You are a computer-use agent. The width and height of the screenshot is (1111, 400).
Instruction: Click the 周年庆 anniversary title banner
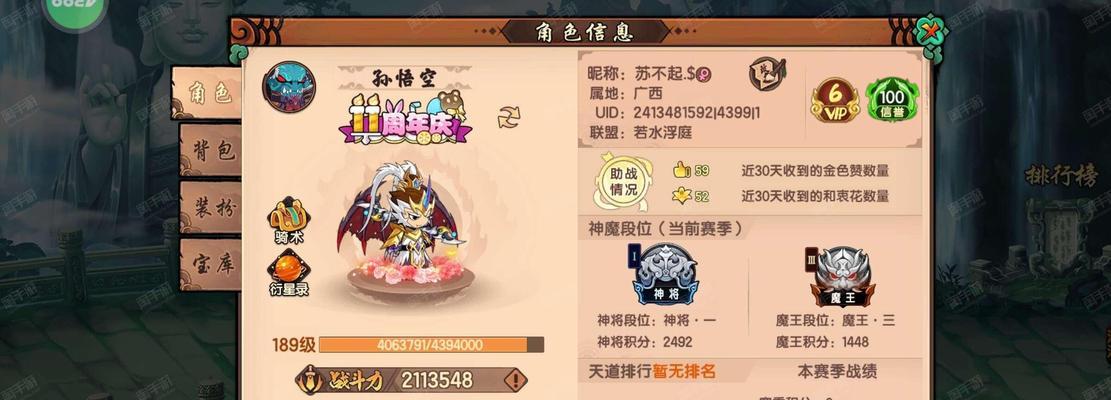coord(406,118)
